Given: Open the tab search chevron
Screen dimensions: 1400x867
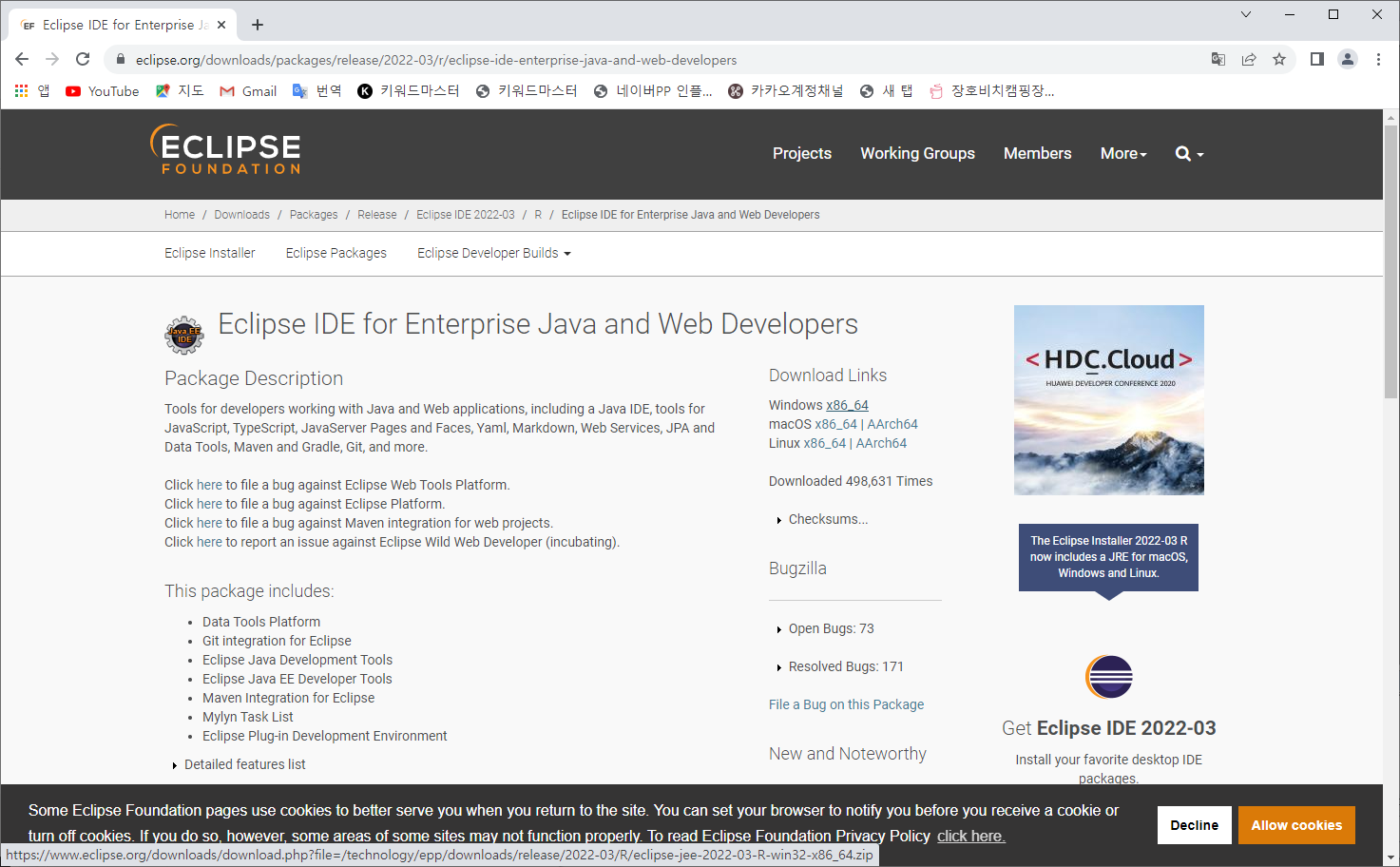Looking at the screenshot, I should click(1246, 14).
